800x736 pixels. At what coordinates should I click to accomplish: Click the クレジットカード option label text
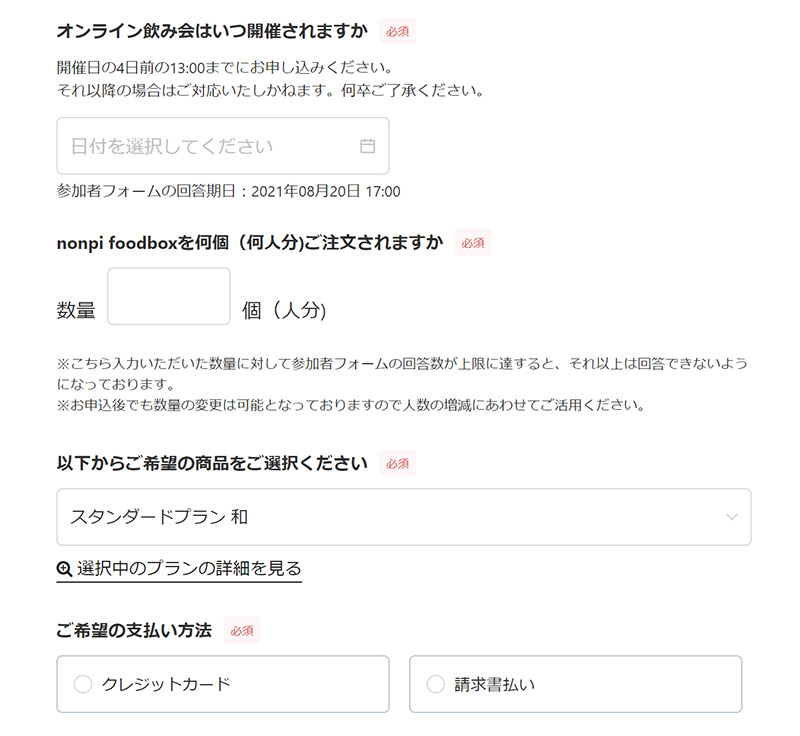pyautogui.click(x=166, y=684)
